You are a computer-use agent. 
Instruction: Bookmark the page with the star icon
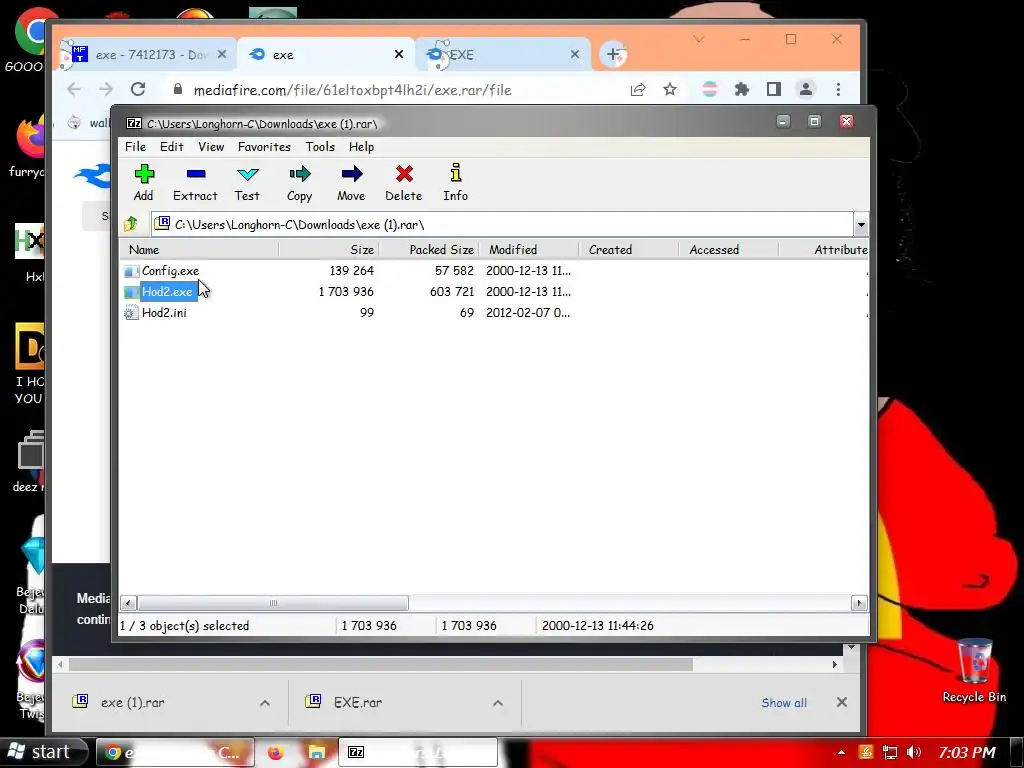[x=670, y=89]
